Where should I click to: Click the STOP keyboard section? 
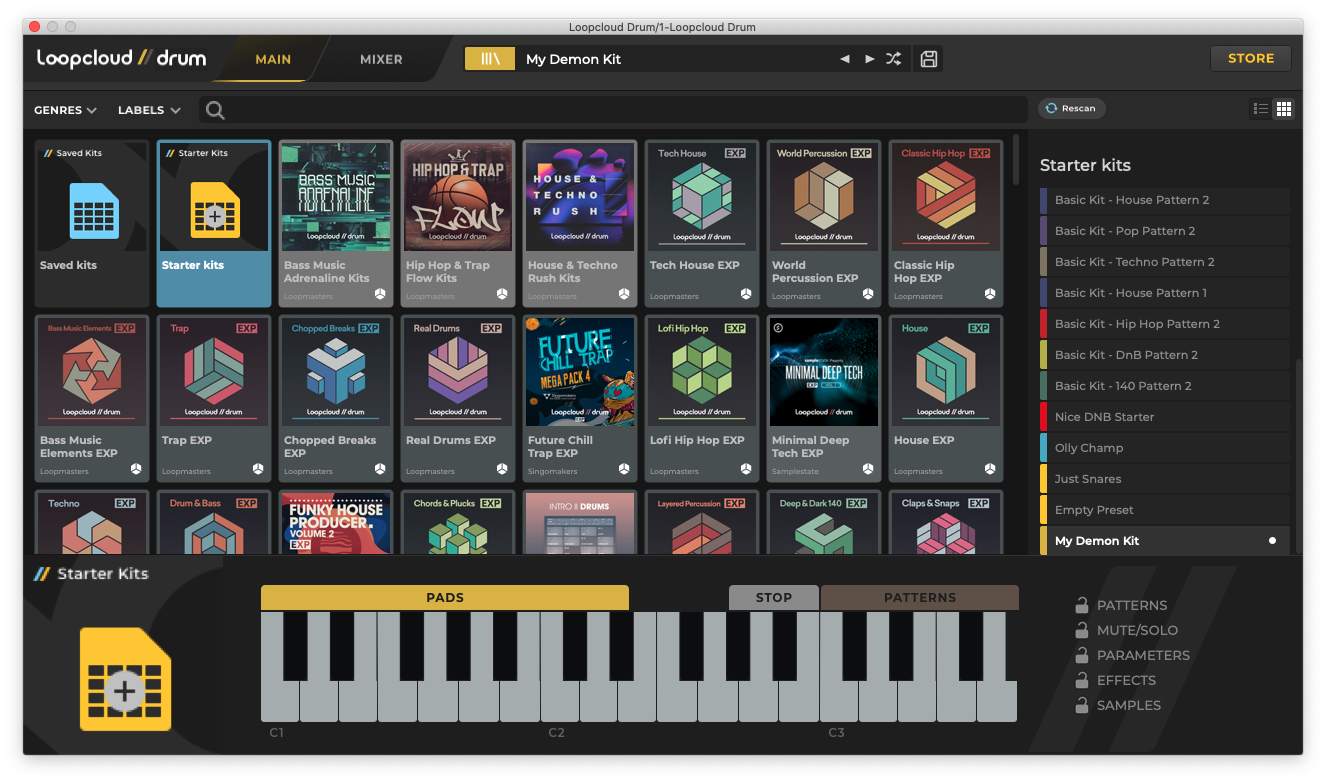click(774, 597)
